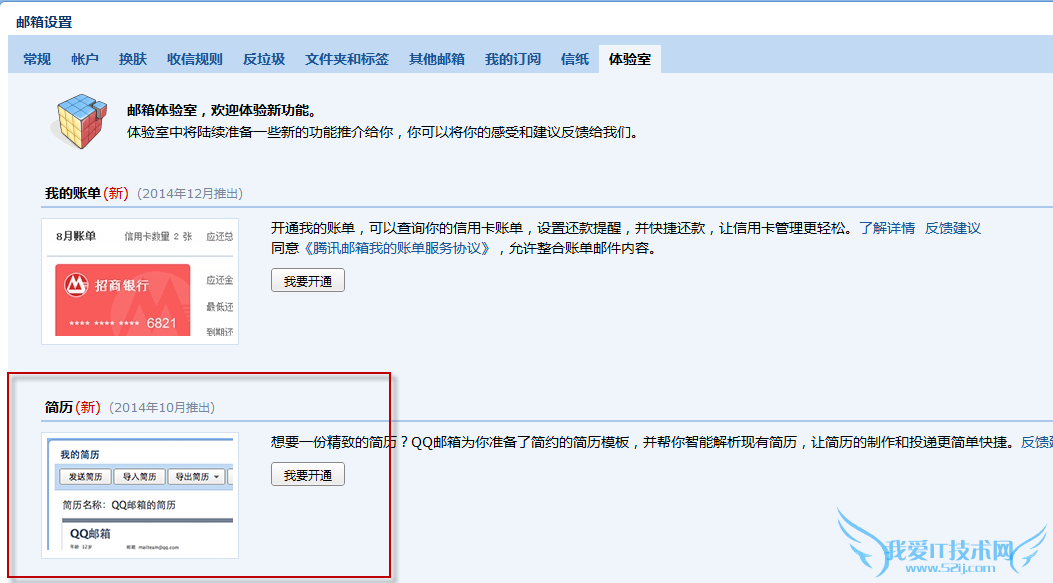
Task: Select the 信纸 tab
Action: 575,59
